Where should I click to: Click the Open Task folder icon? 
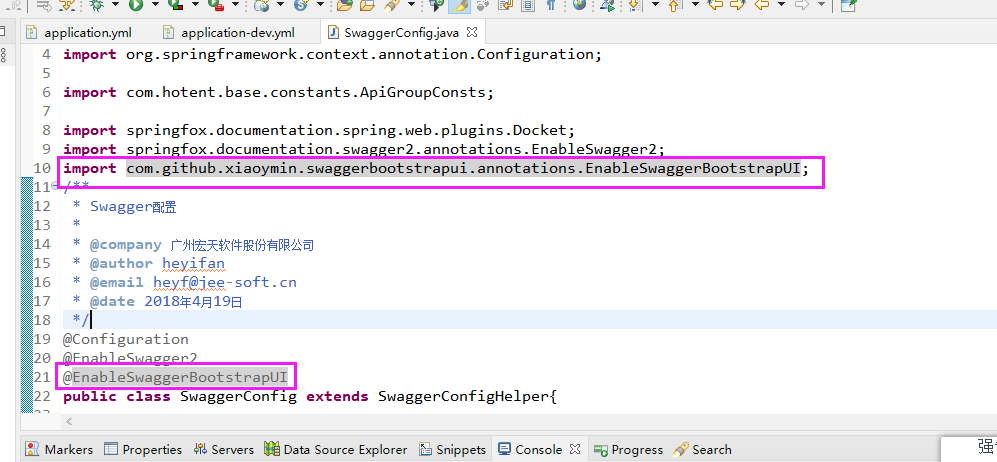tap(367, 5)
